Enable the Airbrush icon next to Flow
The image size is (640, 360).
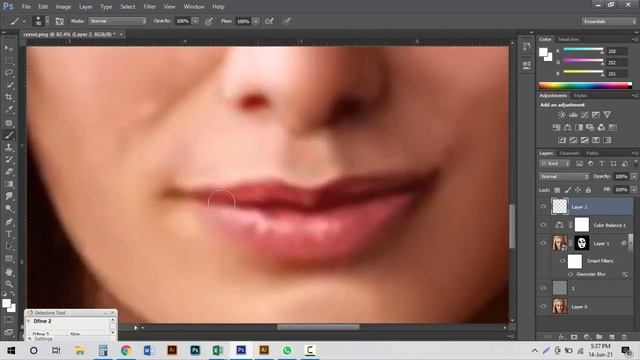269,21
